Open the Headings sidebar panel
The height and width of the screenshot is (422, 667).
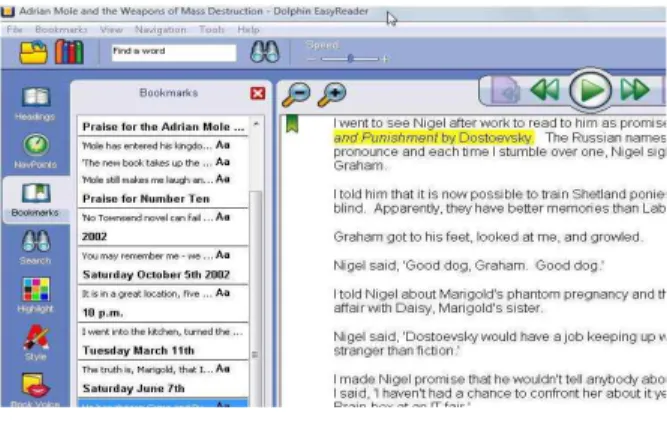pos(35,103)
